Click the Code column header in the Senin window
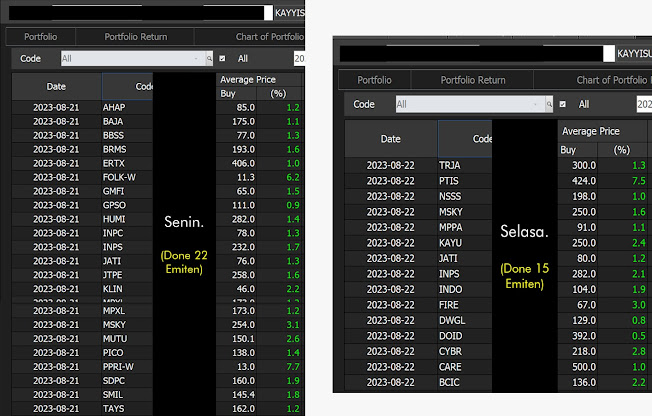 [127, 87]
